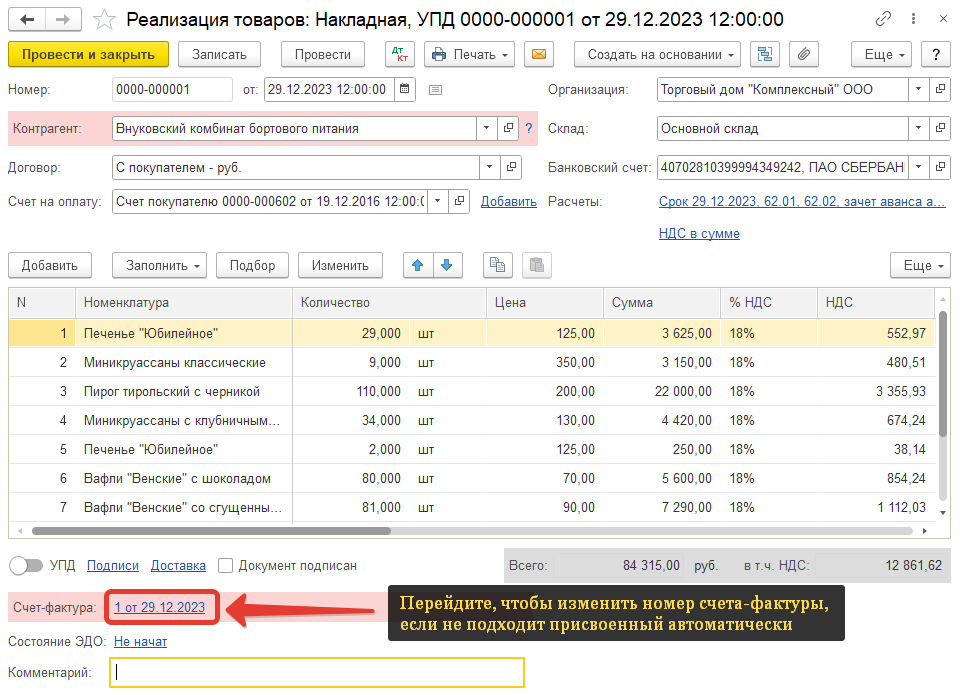This screenshot has height=695, width=965.
Task: Copy link to document with chain icon
Action: (x=883, y=19)
